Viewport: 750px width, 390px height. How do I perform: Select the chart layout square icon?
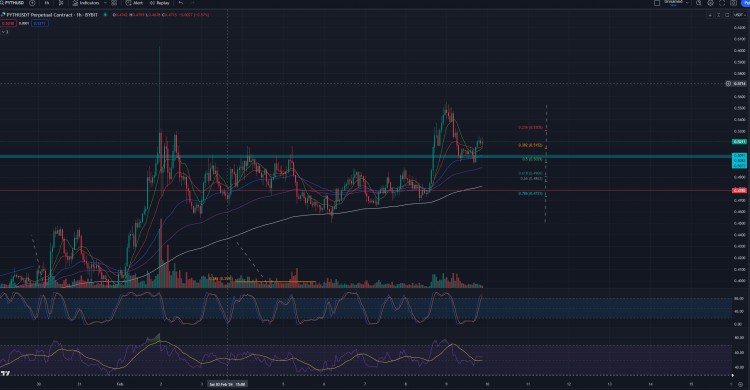point(657,3)
